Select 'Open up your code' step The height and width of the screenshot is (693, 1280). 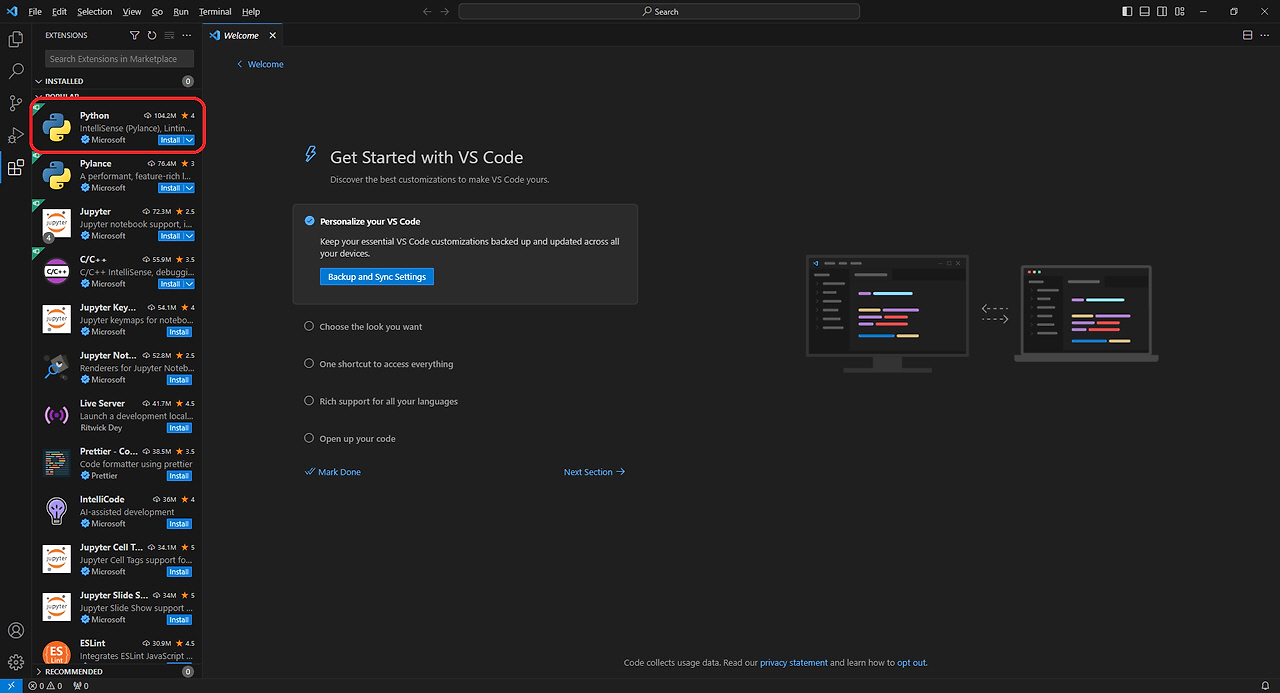tap(350, 438)
